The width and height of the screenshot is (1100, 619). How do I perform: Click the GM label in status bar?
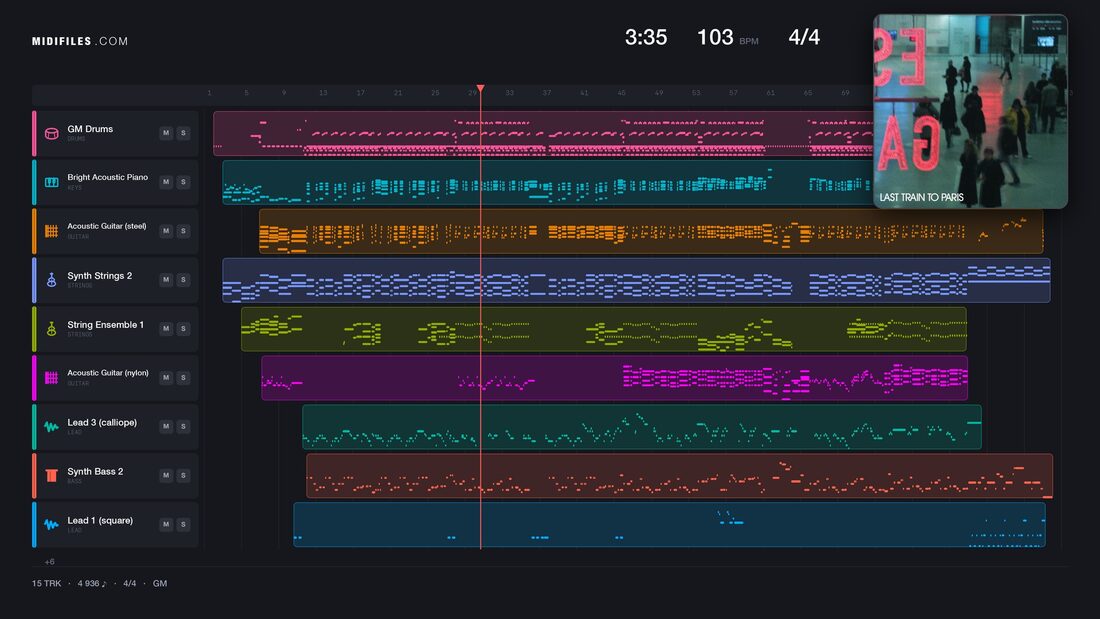tap(160, 584)
